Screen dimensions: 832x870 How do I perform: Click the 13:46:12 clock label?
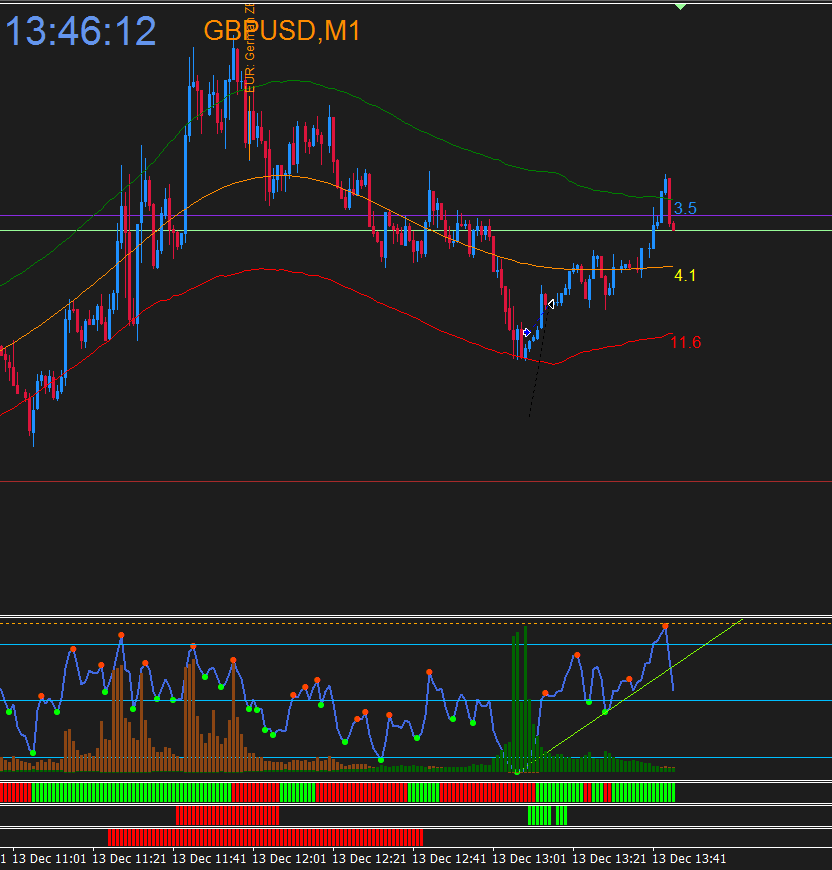pos(81,31)
